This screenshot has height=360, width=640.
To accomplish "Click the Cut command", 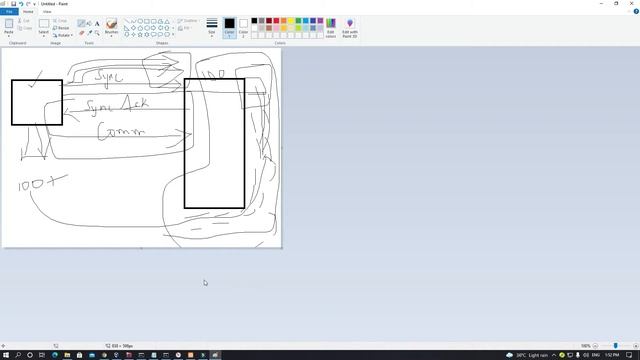I will (x=24, y=20).
